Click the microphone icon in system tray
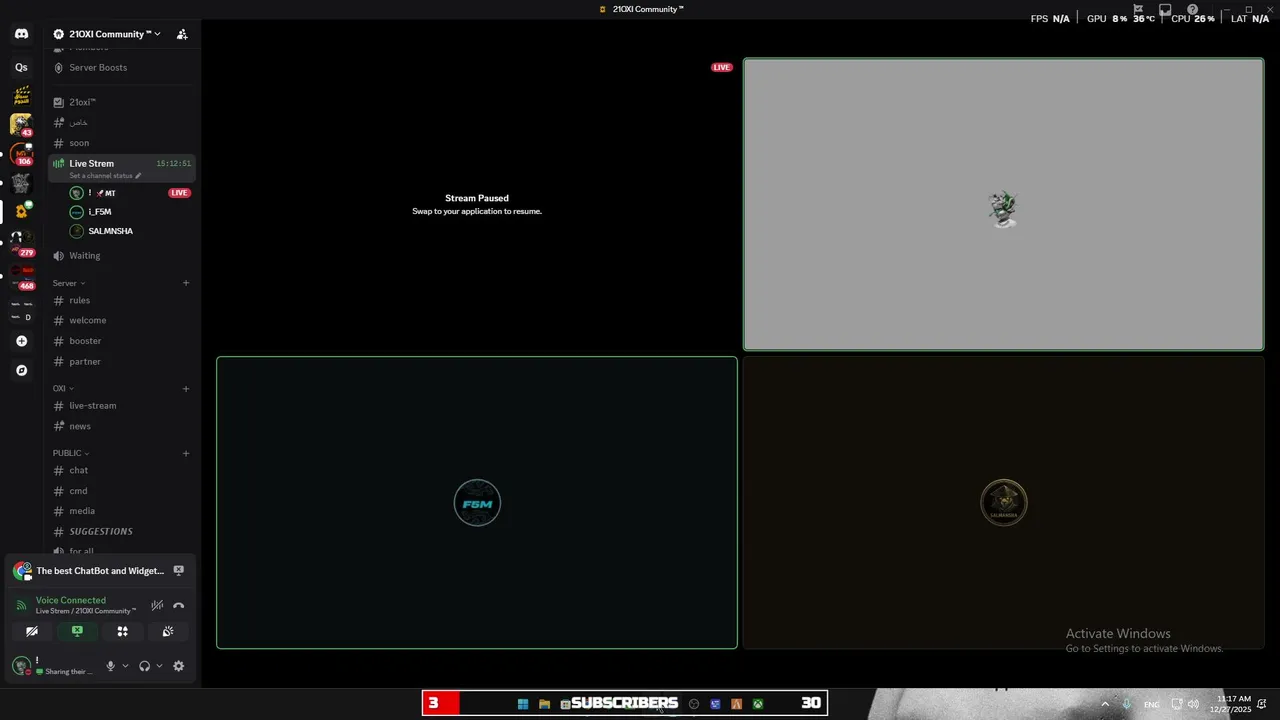The height and width of the screenshot is (720, 1280). 1127,704
